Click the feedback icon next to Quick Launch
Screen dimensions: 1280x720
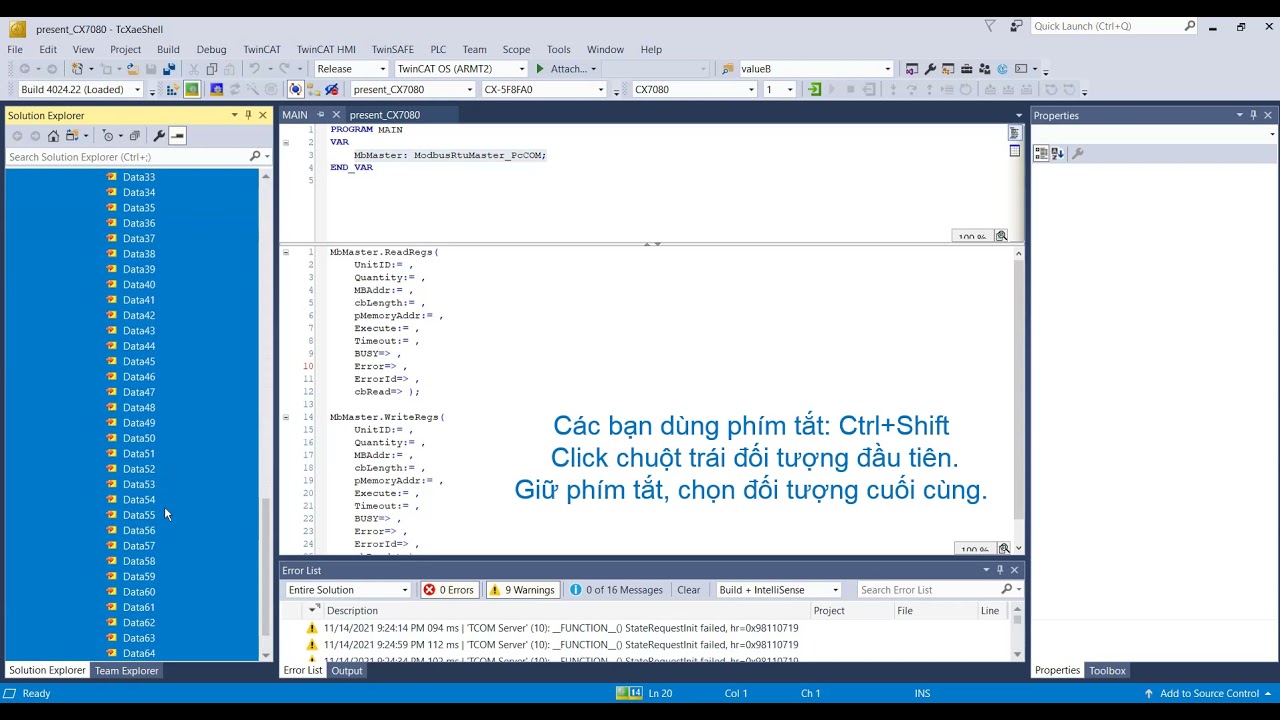[x=1017, y=27]
